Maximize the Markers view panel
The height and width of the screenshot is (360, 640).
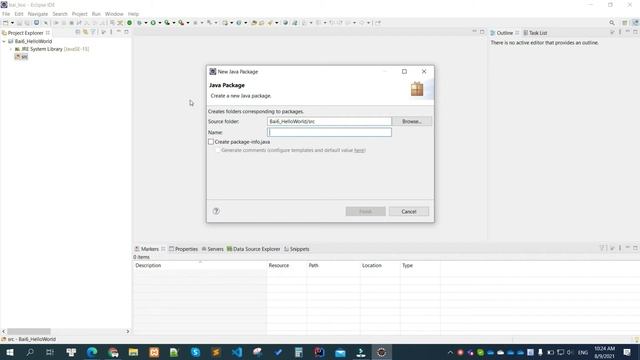(635, 248)
